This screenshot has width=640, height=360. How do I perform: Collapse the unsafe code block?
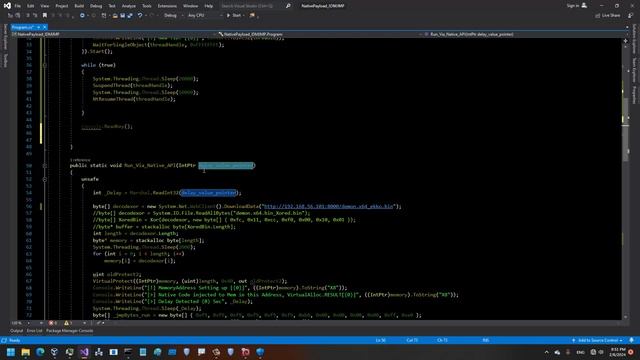(45, 180)
